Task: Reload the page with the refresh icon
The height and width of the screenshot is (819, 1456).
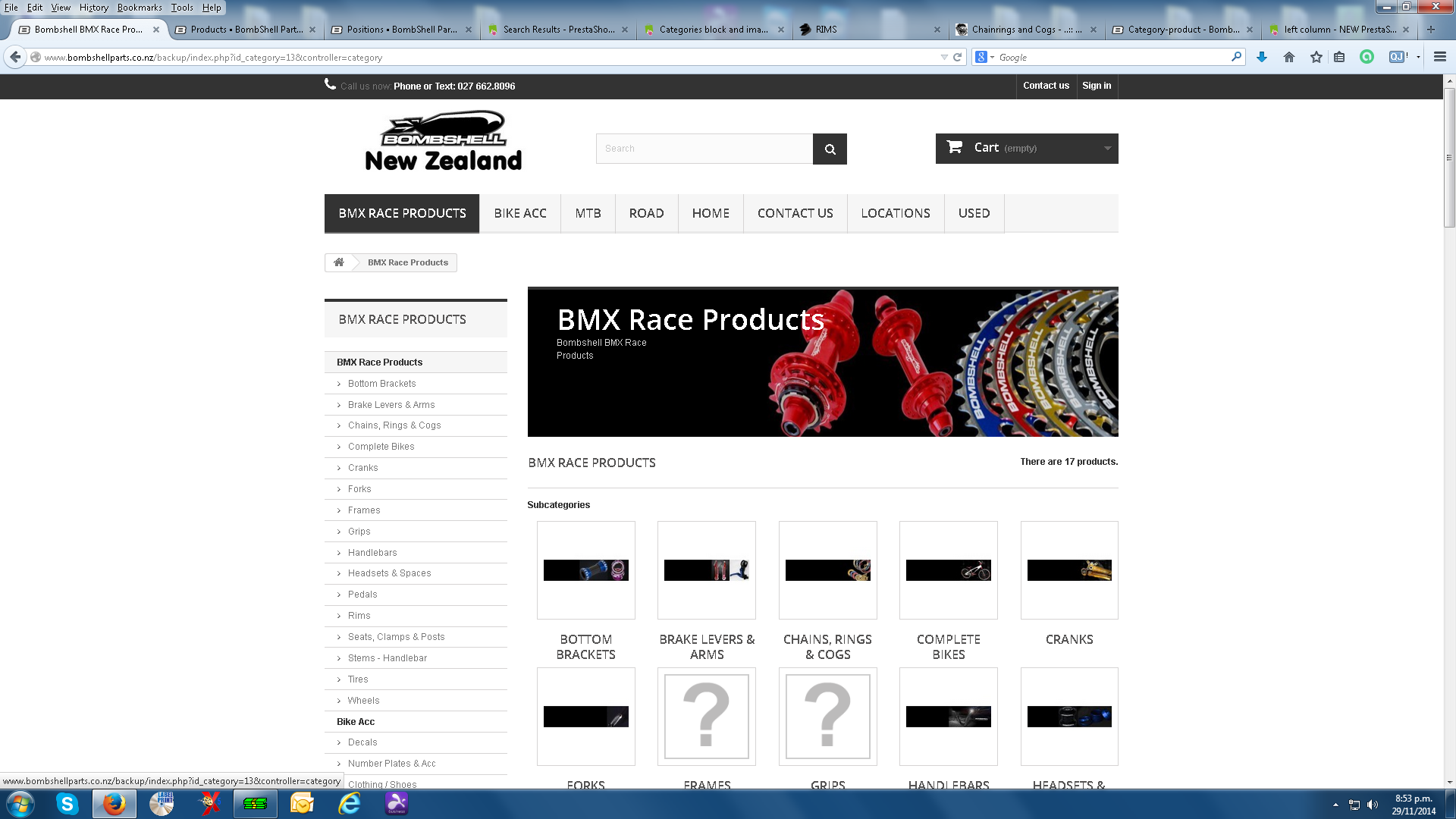Action: 958,57
